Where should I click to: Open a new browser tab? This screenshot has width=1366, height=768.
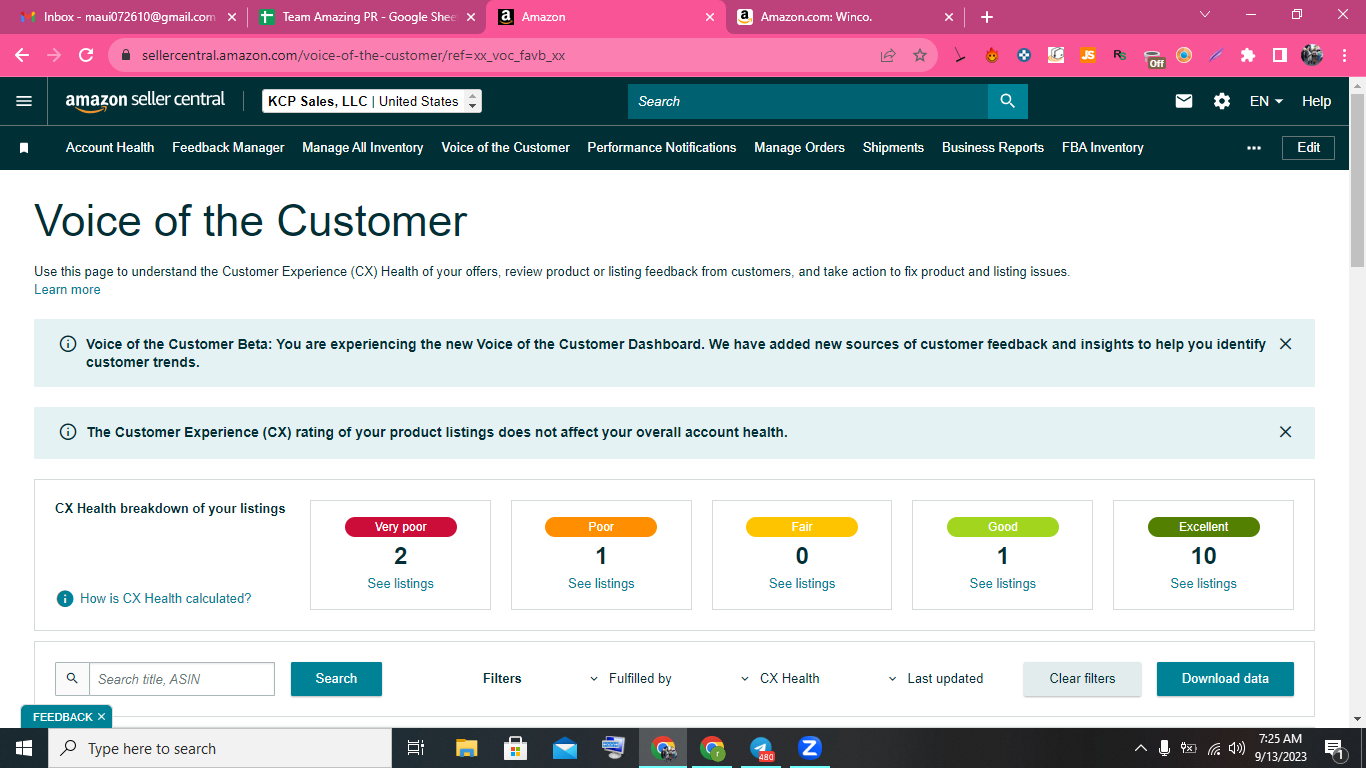coord(987,17)
